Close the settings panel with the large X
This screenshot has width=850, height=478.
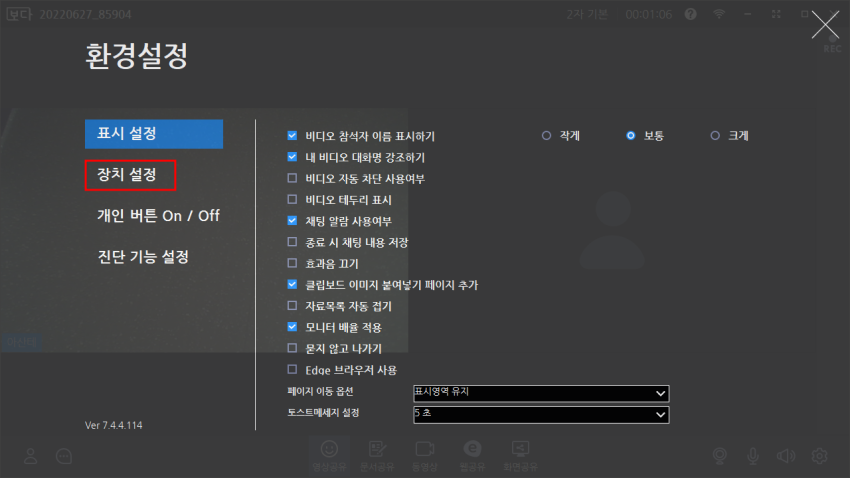(x=825, y=25)
